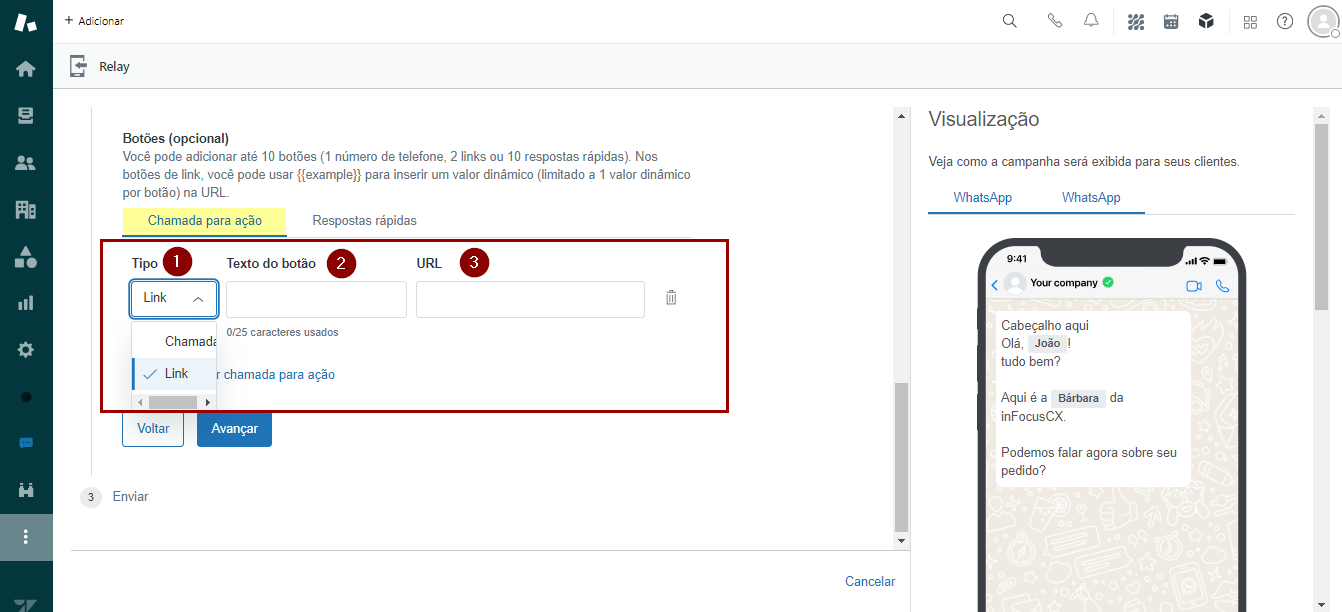
Task: Open the contacts people icon in sidebar
Action: pyautogui.click(x=26, y=163)
